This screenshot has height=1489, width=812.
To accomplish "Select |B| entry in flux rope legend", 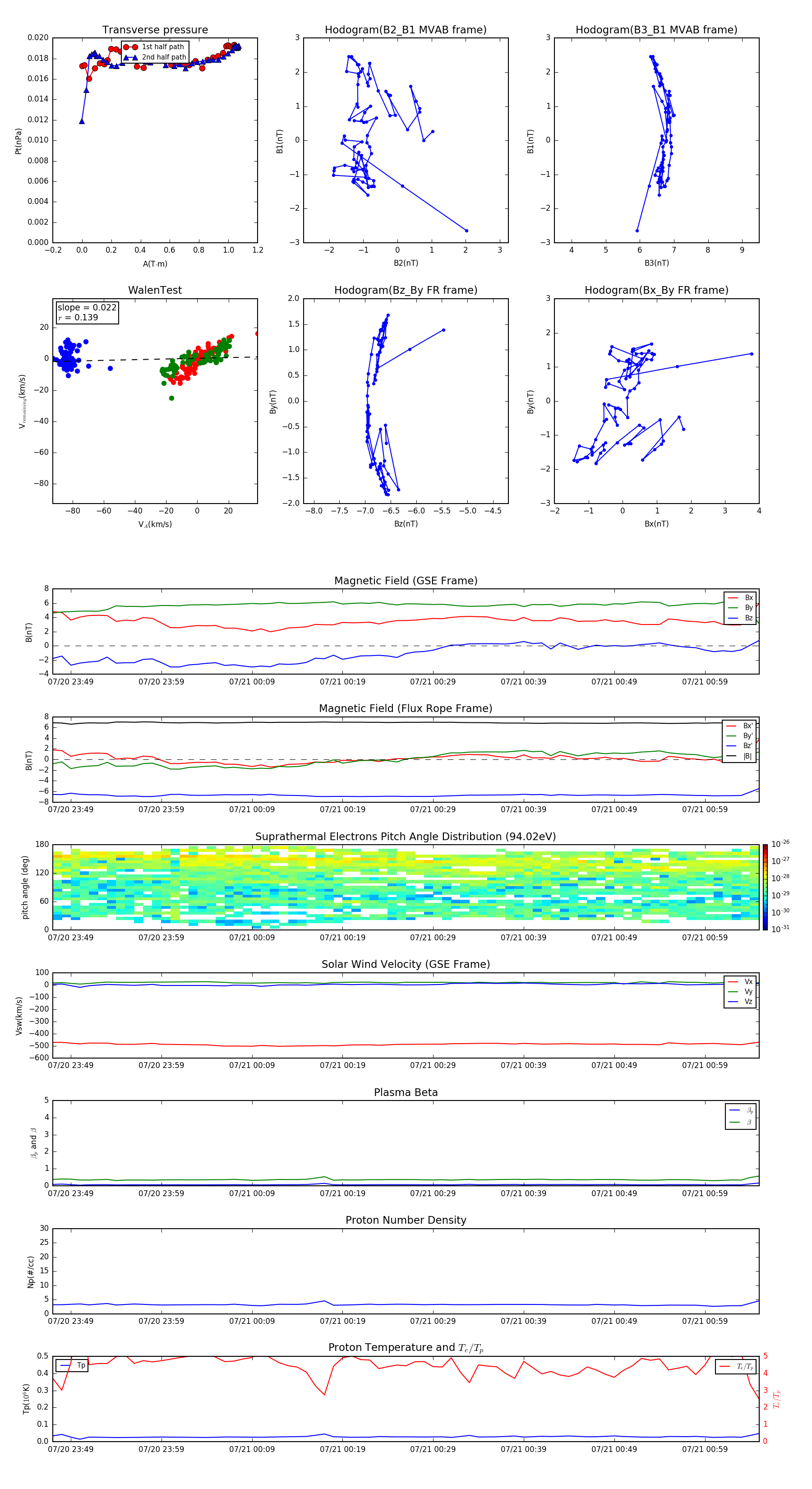I will pyautogui.click(x=740, y=756).
